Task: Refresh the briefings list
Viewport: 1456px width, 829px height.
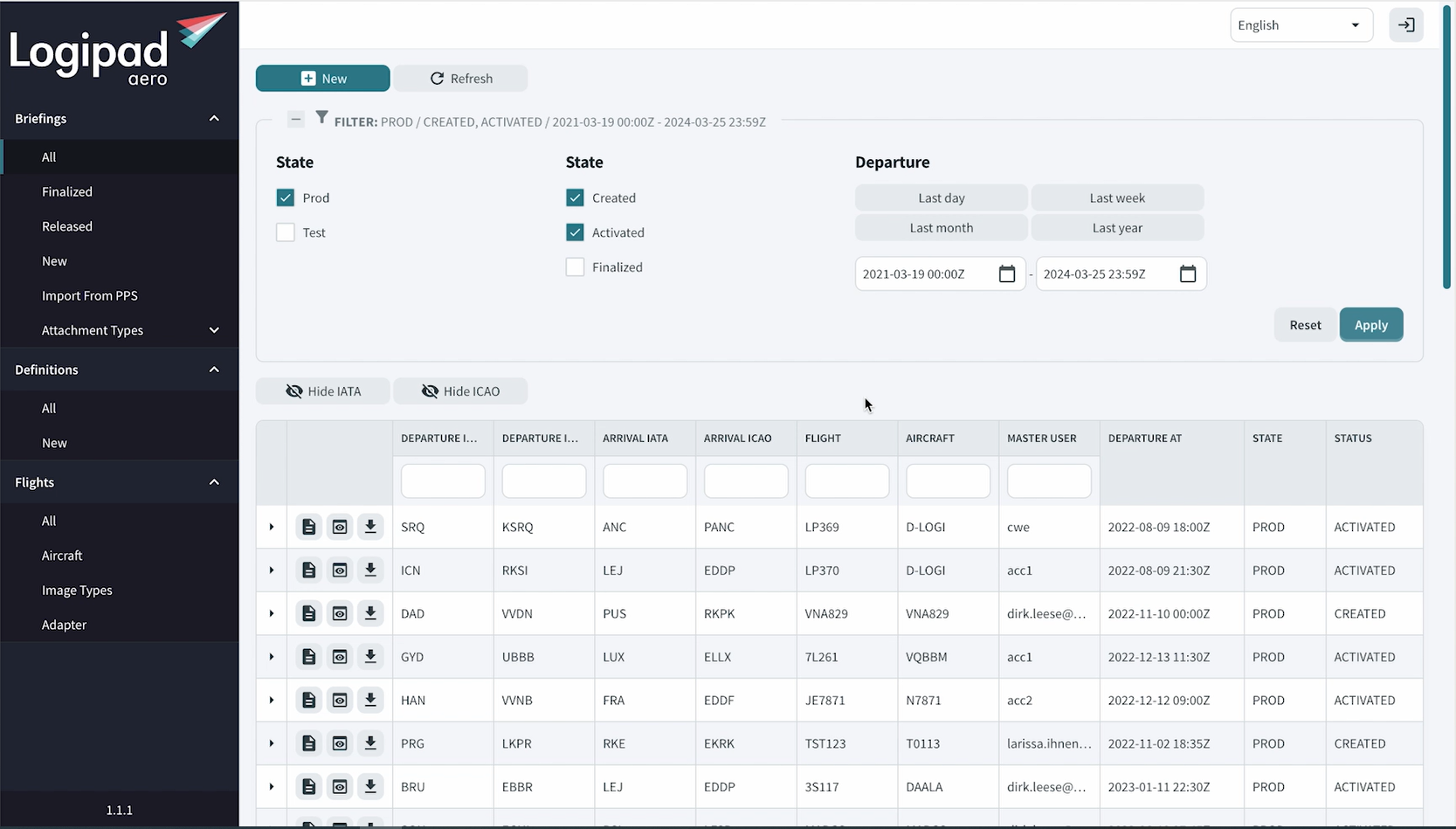Action: coord(460,79)
